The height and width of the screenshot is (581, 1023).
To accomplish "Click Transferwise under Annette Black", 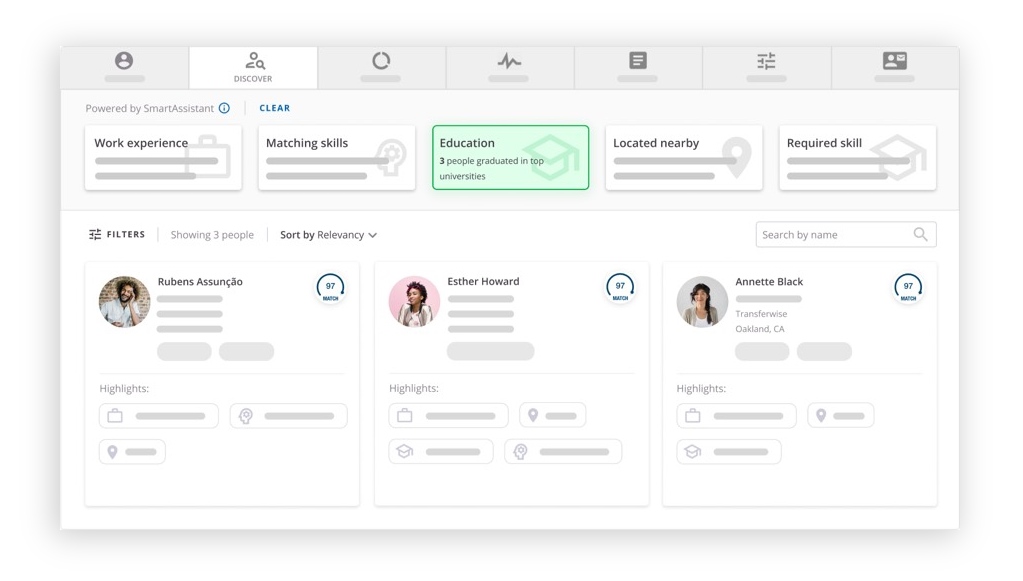I will [x=761, y=314].
